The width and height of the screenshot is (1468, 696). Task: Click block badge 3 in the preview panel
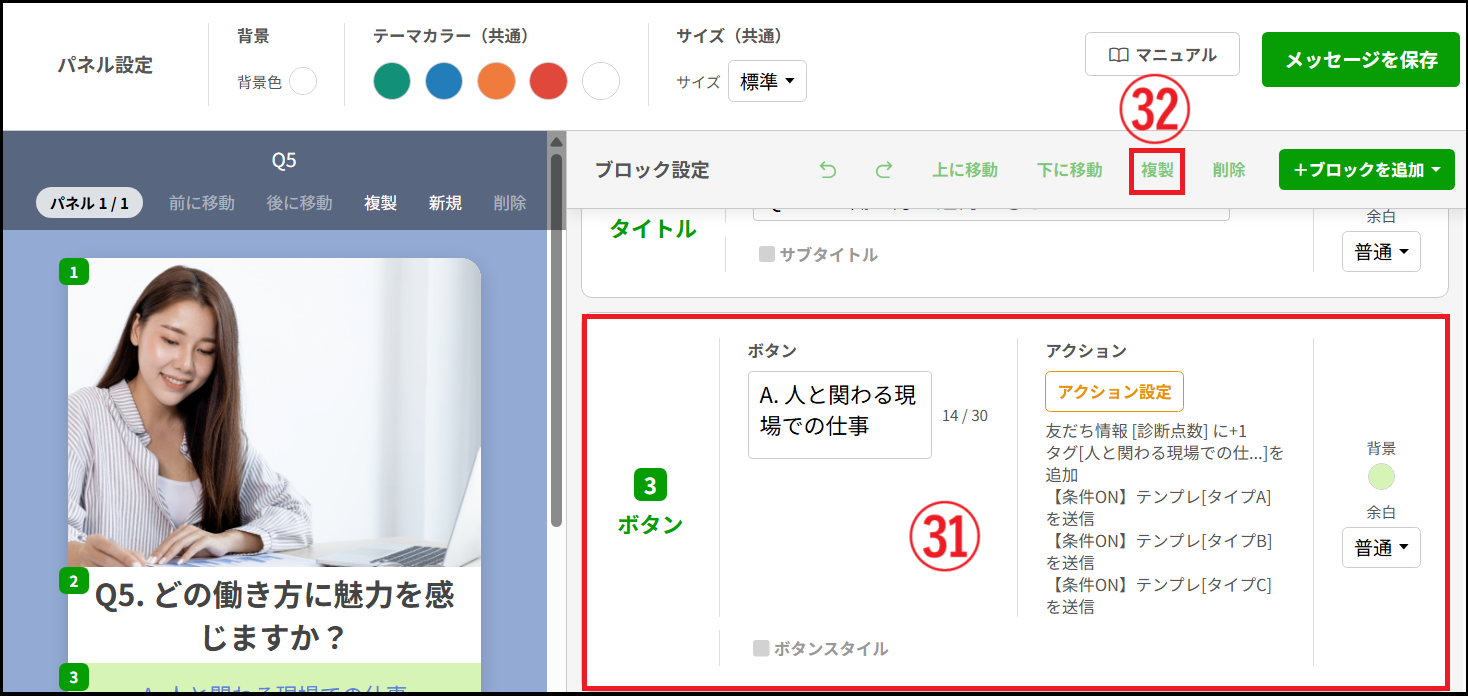click(x=74, y=677)
